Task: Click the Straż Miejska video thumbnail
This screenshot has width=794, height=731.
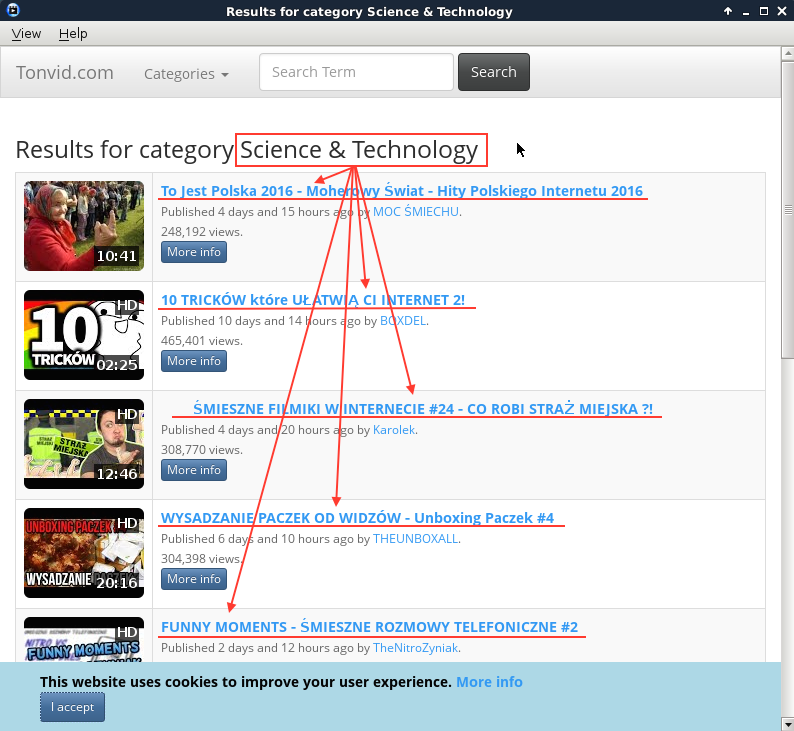Action: 84,444
